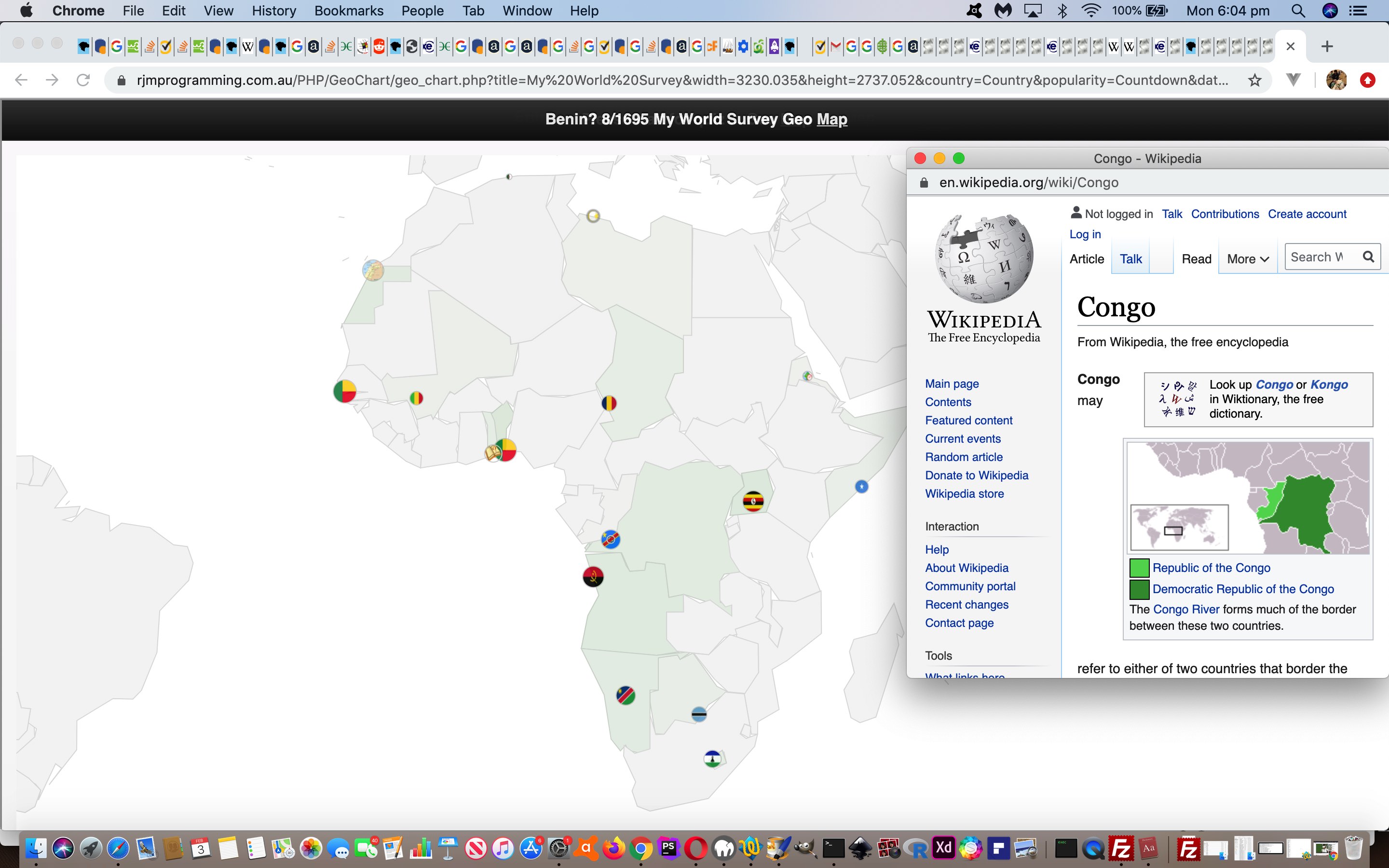Click the Tunisia circular marker
The width and height of the screenshot is (1389, 868).
click(x=594, y=216)
